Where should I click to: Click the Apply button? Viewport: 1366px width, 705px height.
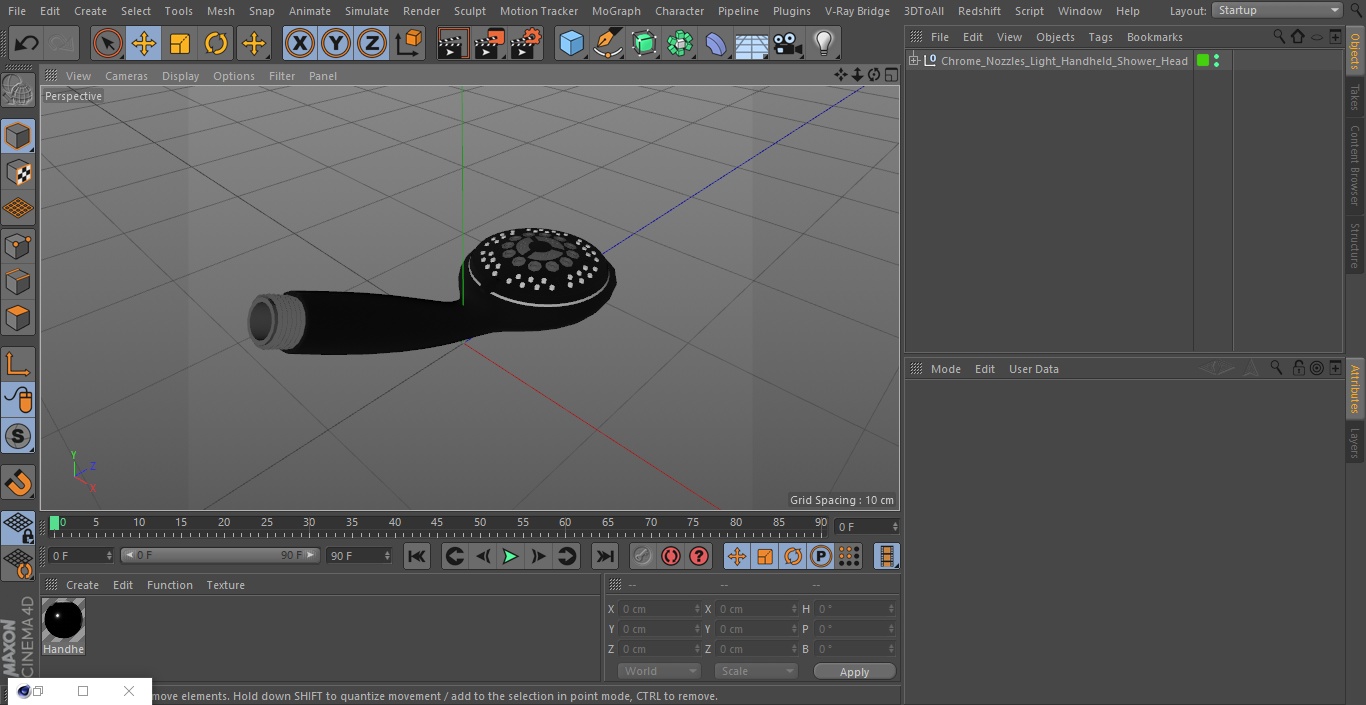pyautogui.click(x=854, y=672)
